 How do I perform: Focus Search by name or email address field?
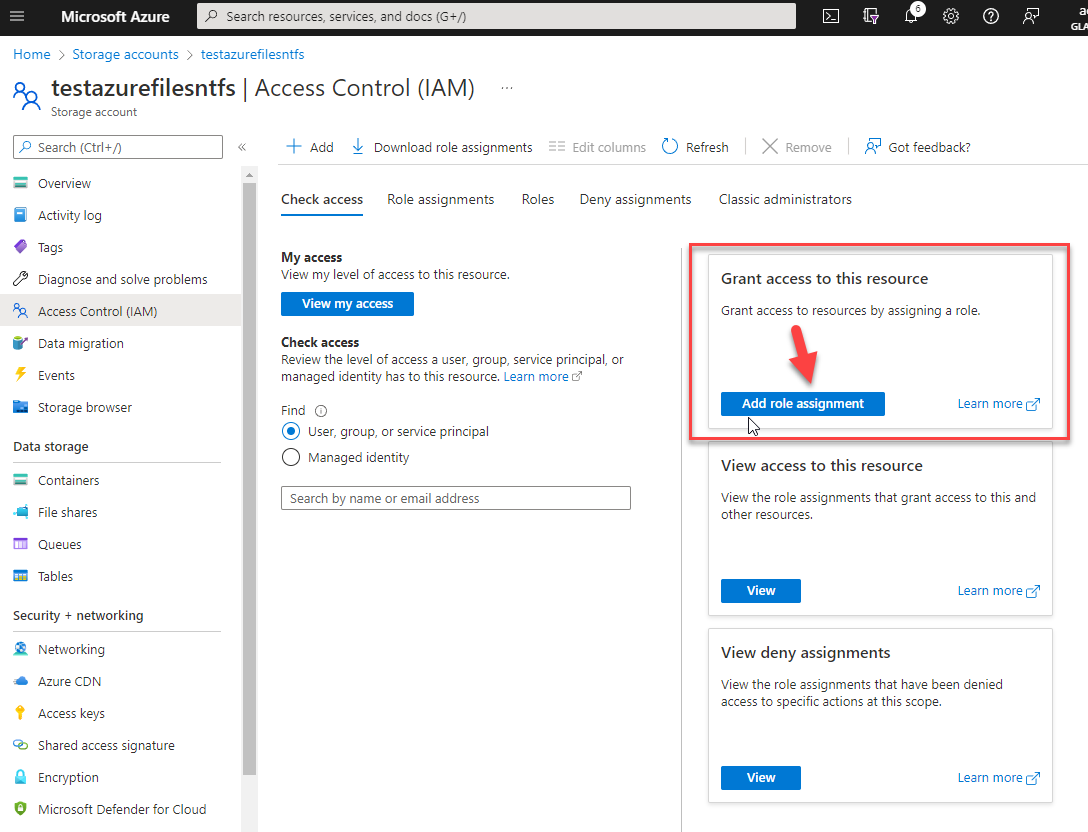[x=456, y=498]
